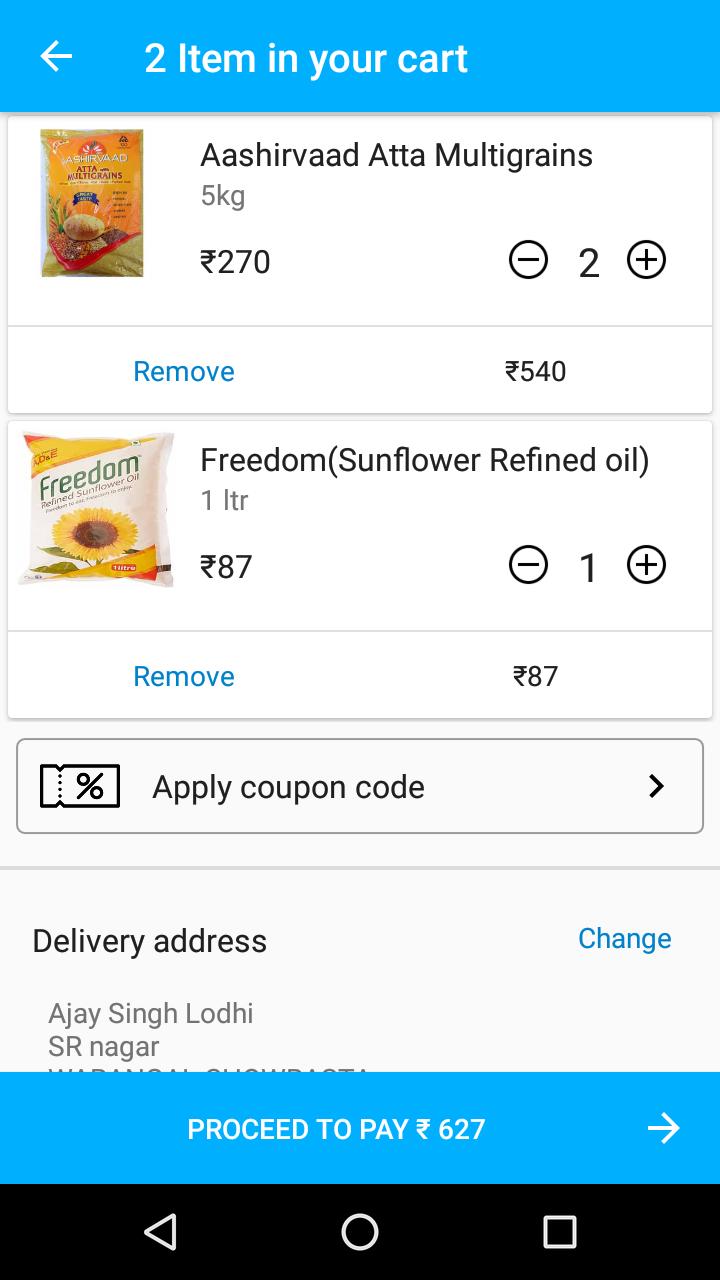Screen dimensions: 720x1280
Task: Remove Aashirvaad Atta Multigrains from cart
Action: tap(184, 371)
